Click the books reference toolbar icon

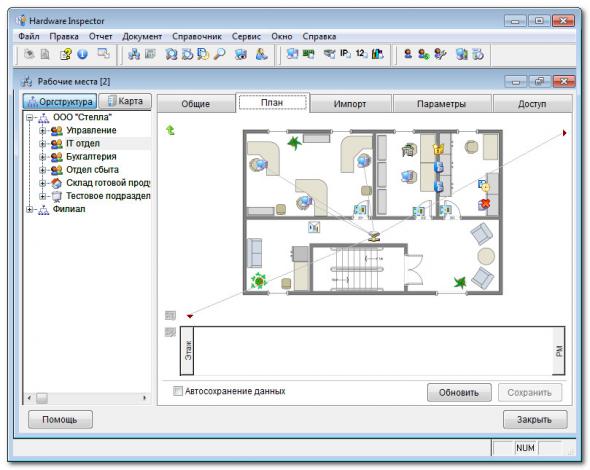(377, 54)
